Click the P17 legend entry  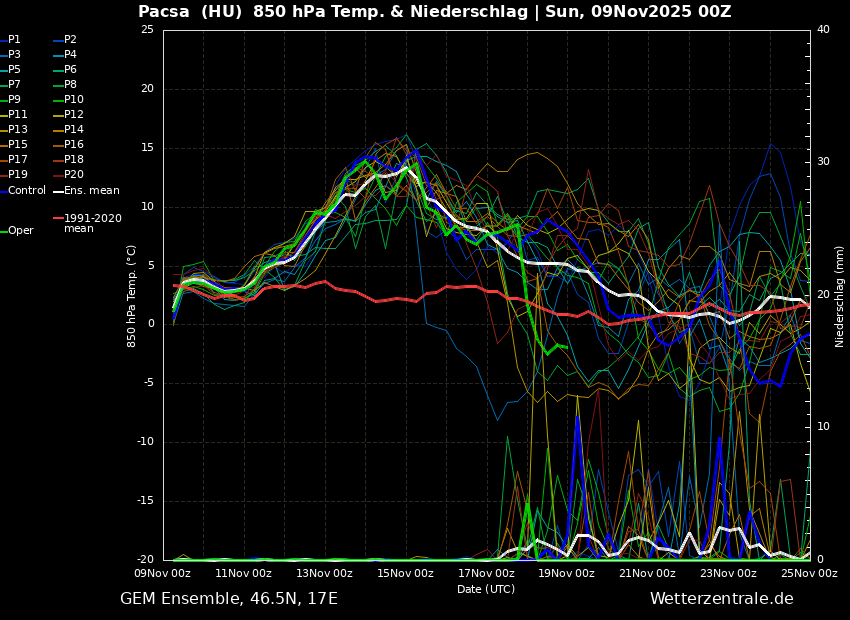coord(18,160)
